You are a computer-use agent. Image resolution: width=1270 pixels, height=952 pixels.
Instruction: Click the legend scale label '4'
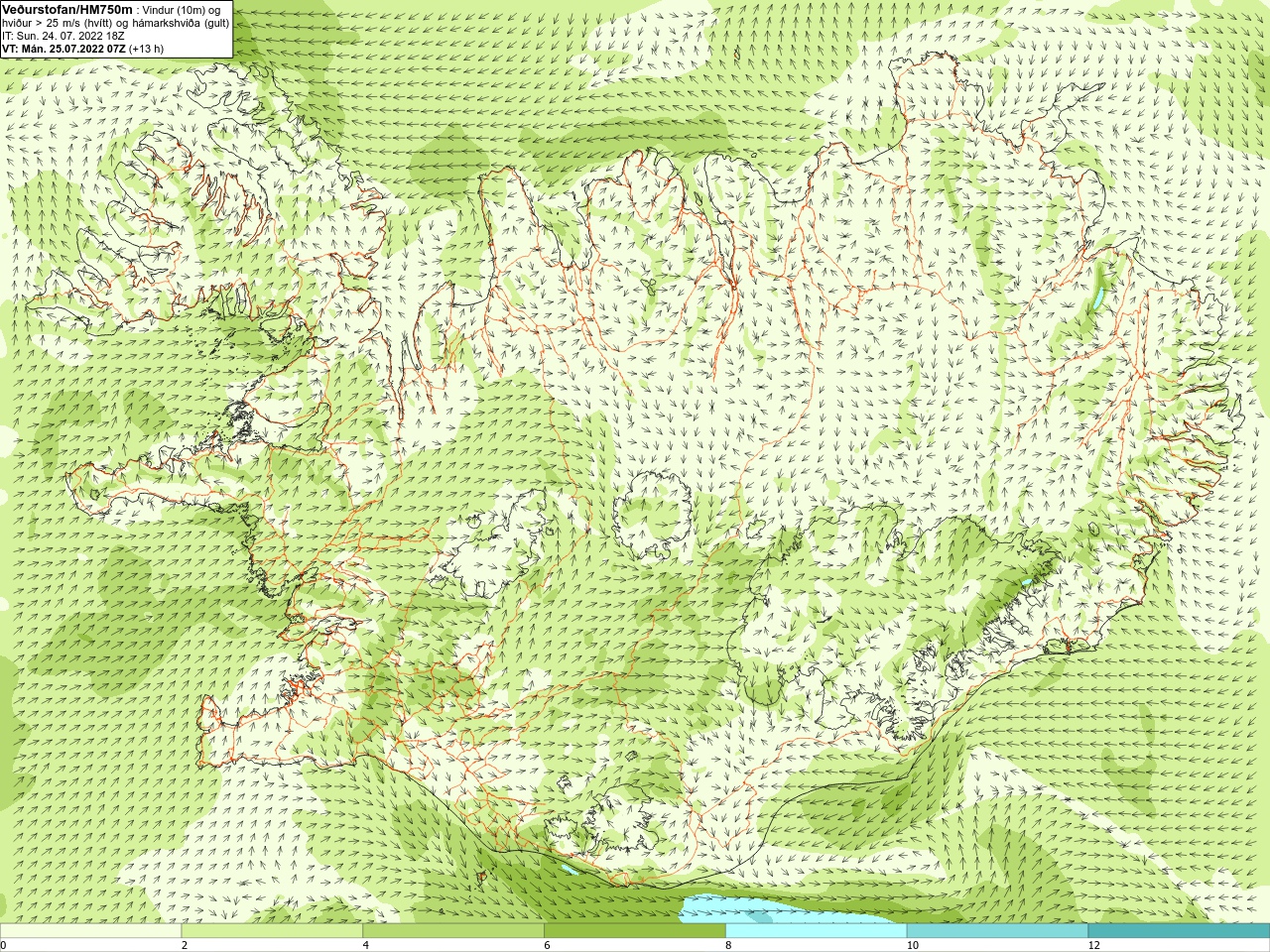(x=366, y=945)
